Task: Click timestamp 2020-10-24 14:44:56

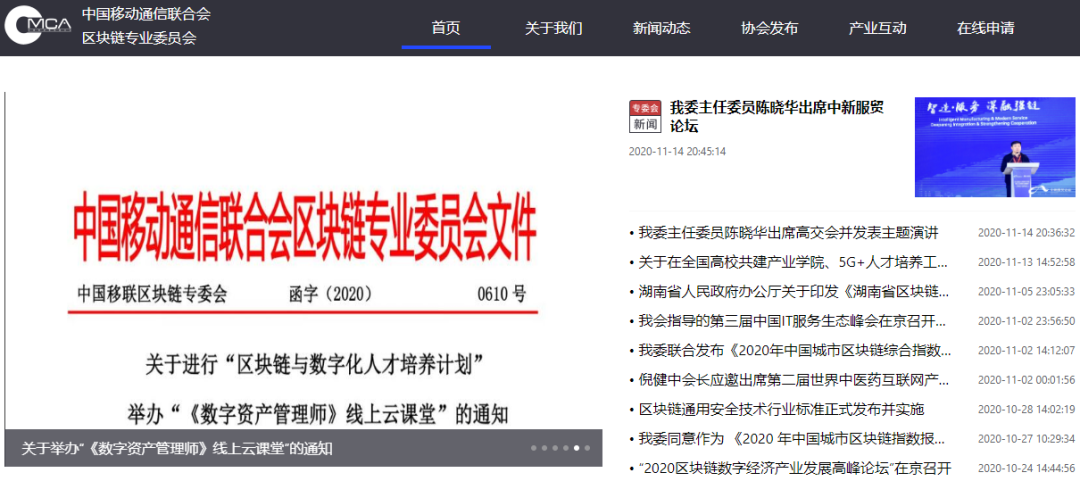Action: 1026,469
